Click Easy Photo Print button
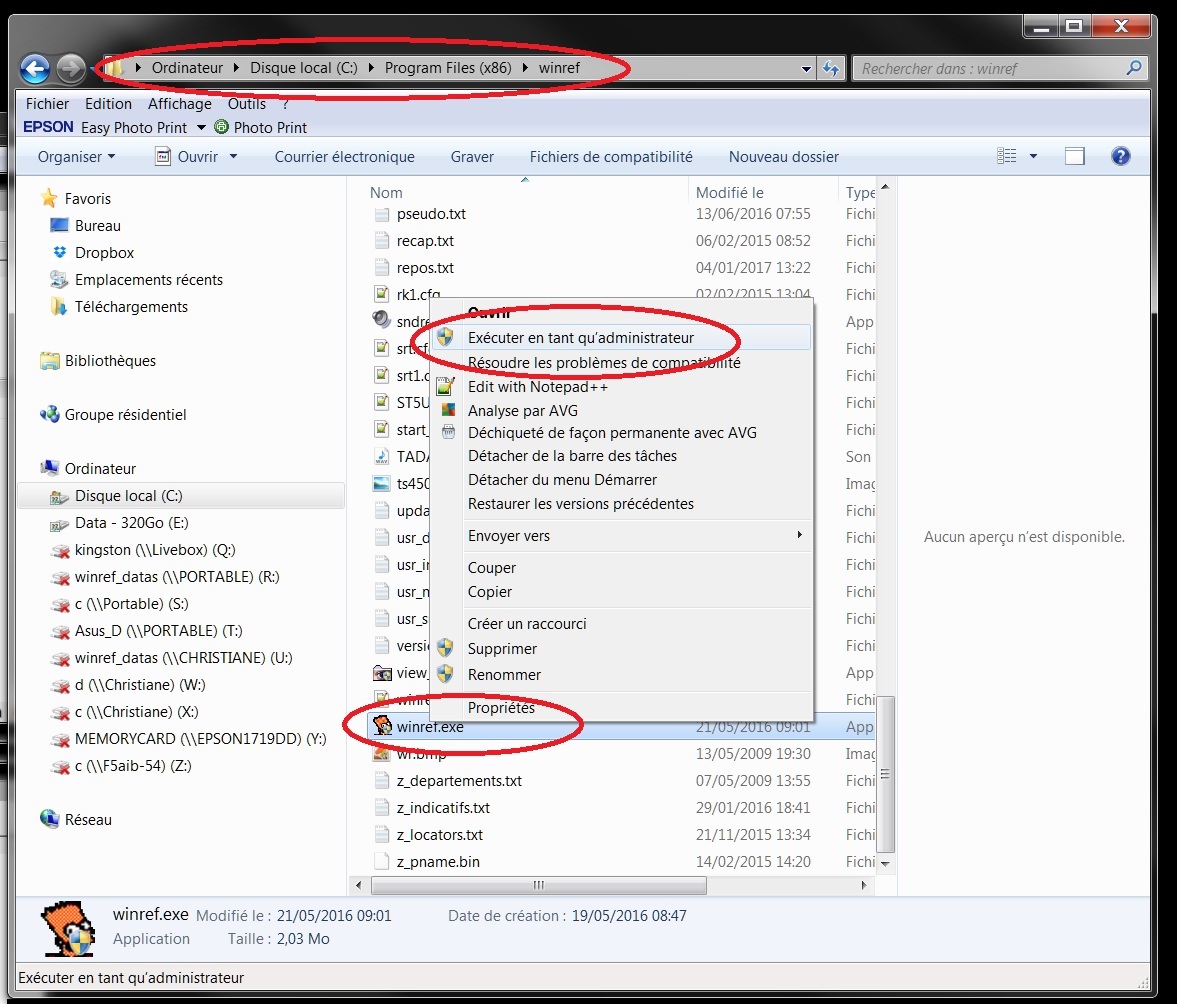 coord(134,128)
